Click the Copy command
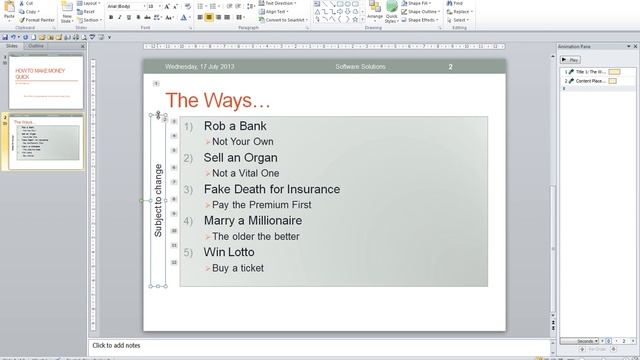The height and width of the screenshot is (360, 640). 29,11
